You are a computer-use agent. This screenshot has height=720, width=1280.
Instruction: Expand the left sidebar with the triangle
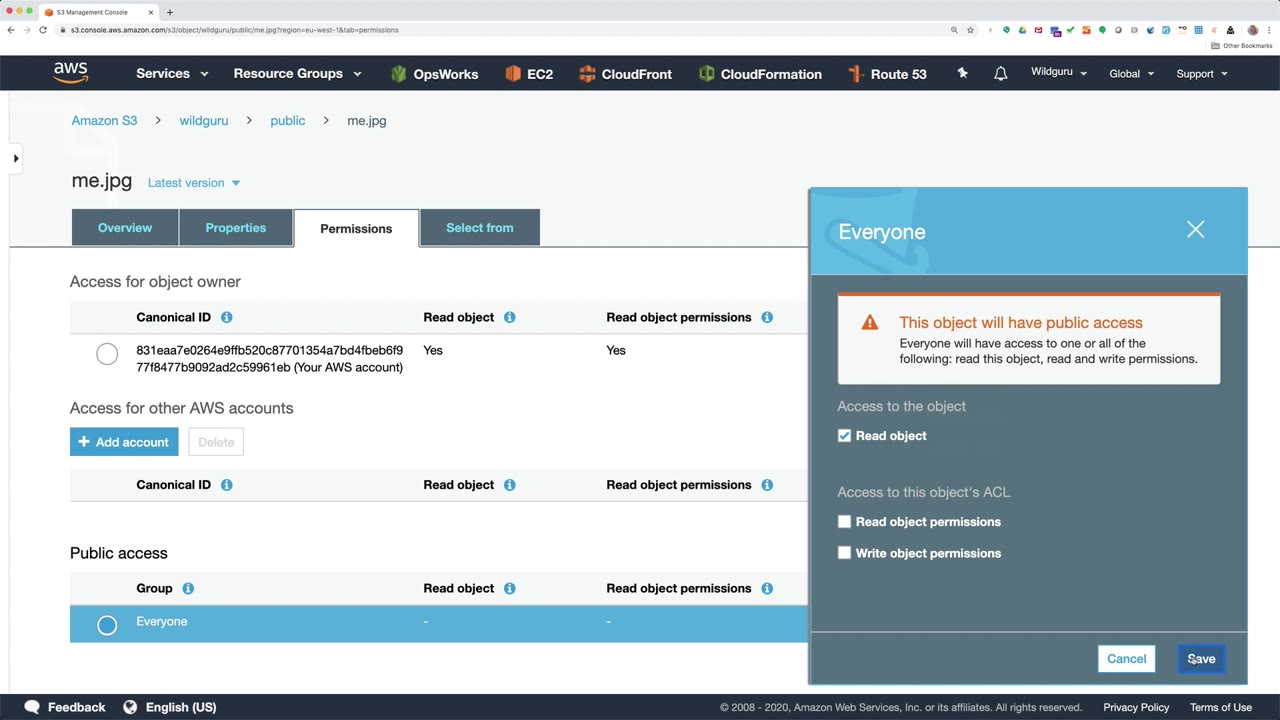tap(16, 158)
